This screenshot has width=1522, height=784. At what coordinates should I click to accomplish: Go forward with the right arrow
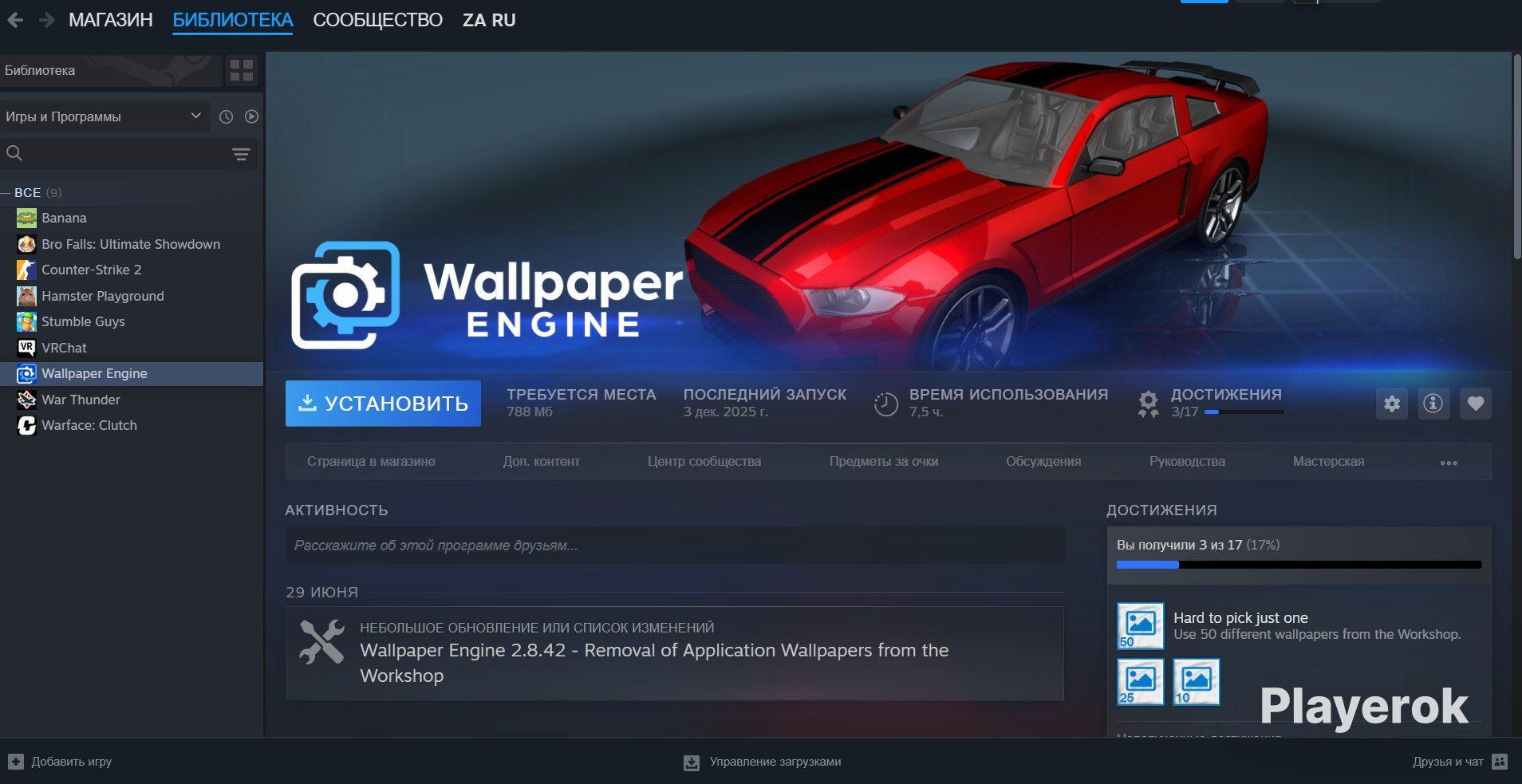tap(46, 20)
